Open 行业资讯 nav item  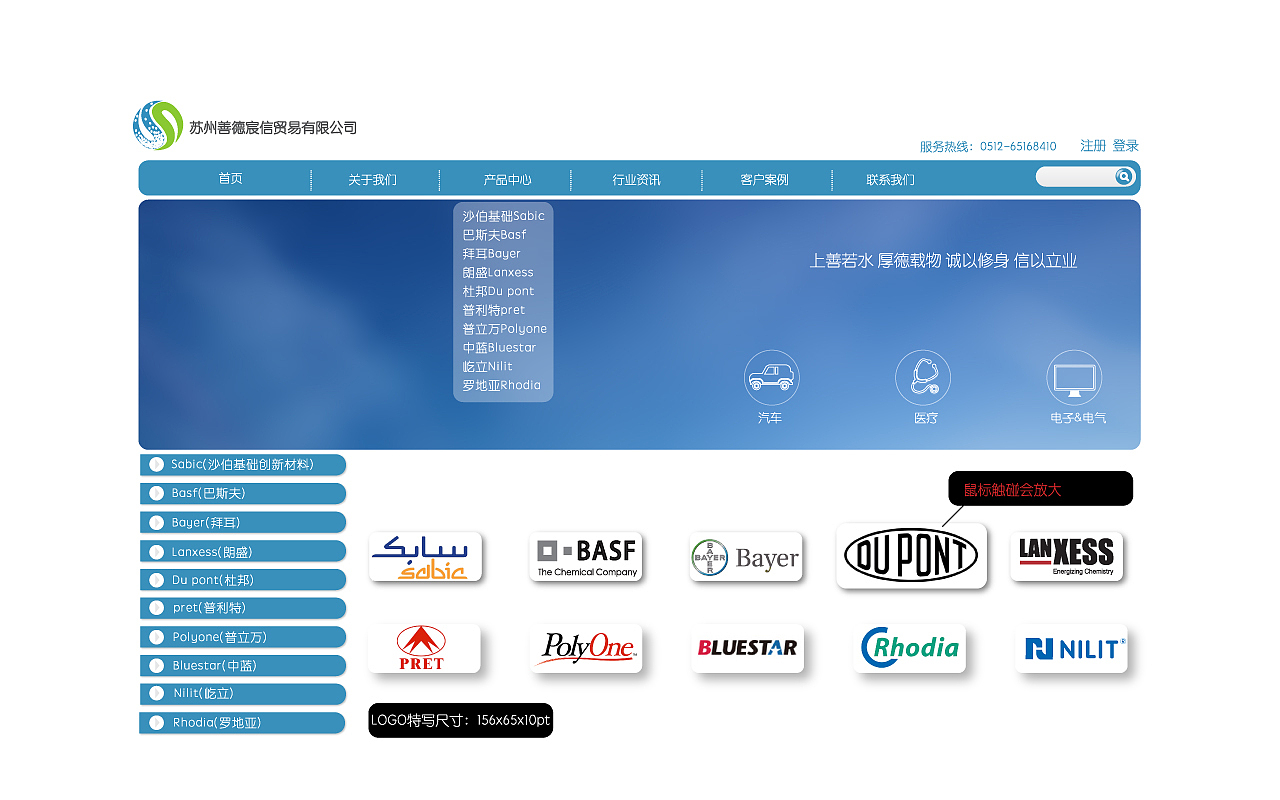point(636,180)
